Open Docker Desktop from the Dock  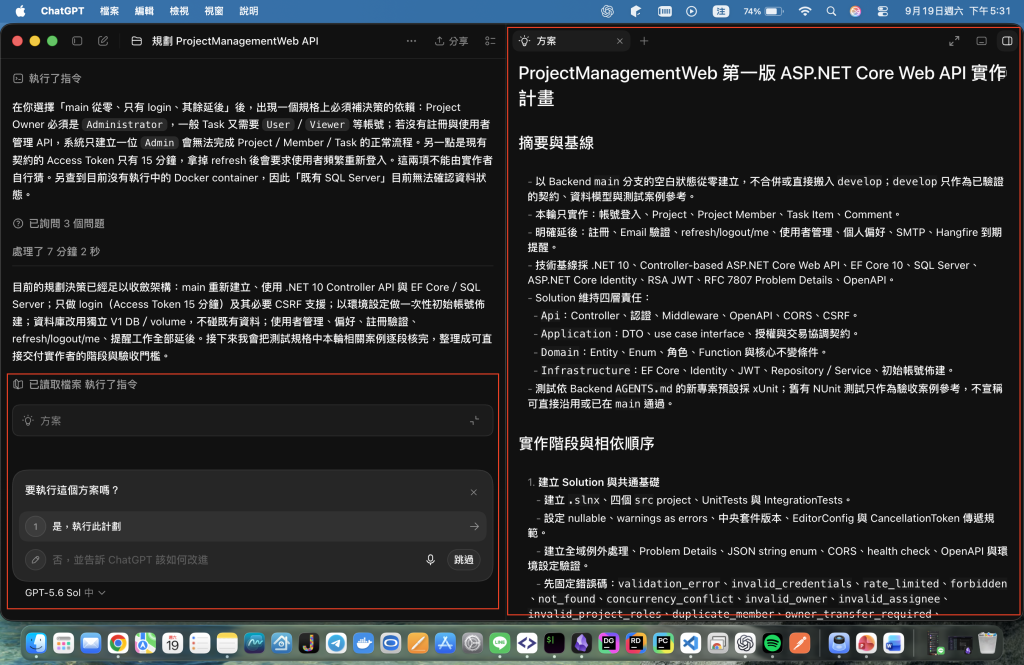(363, 643)
